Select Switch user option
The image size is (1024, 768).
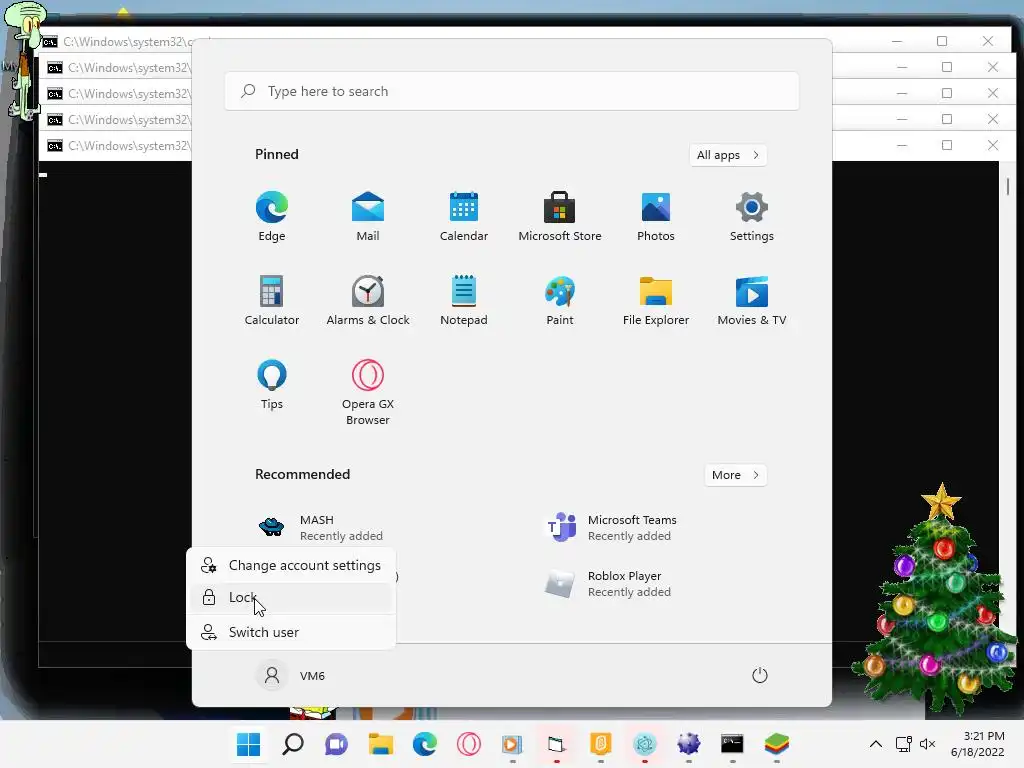coord(291,632)
